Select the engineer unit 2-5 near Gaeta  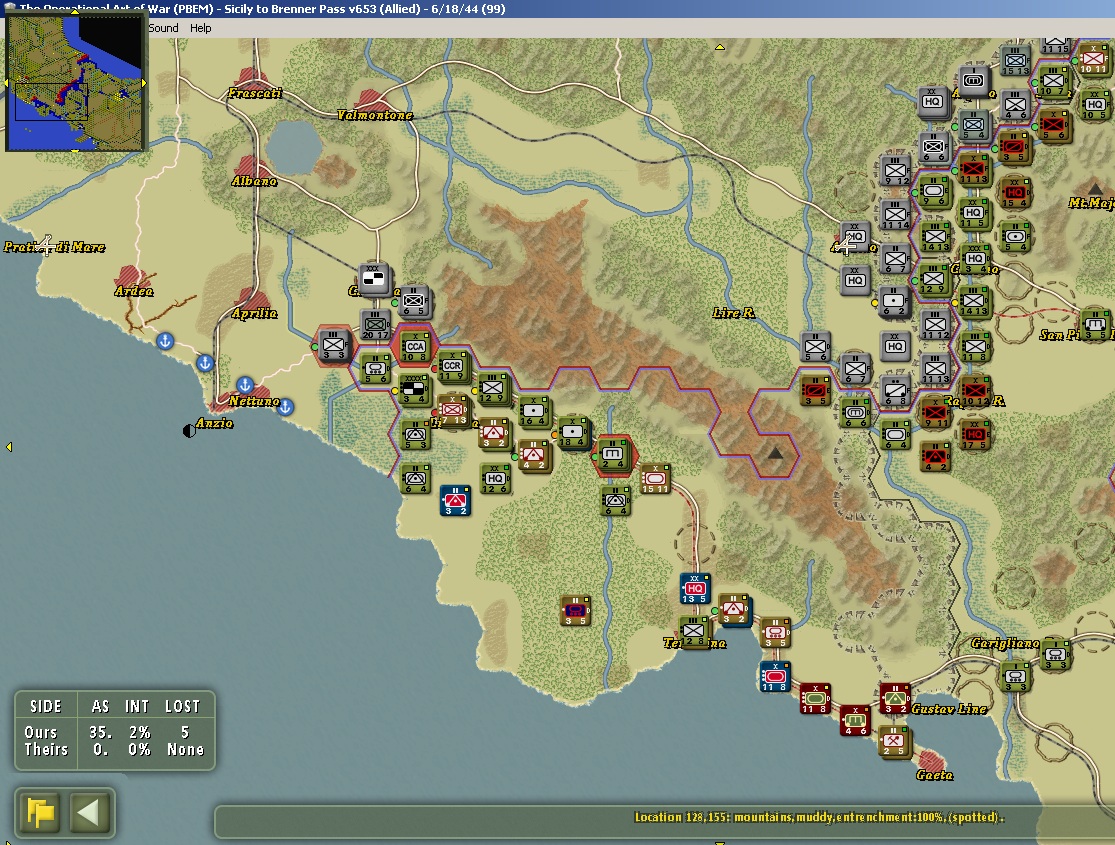coord(894,741)
